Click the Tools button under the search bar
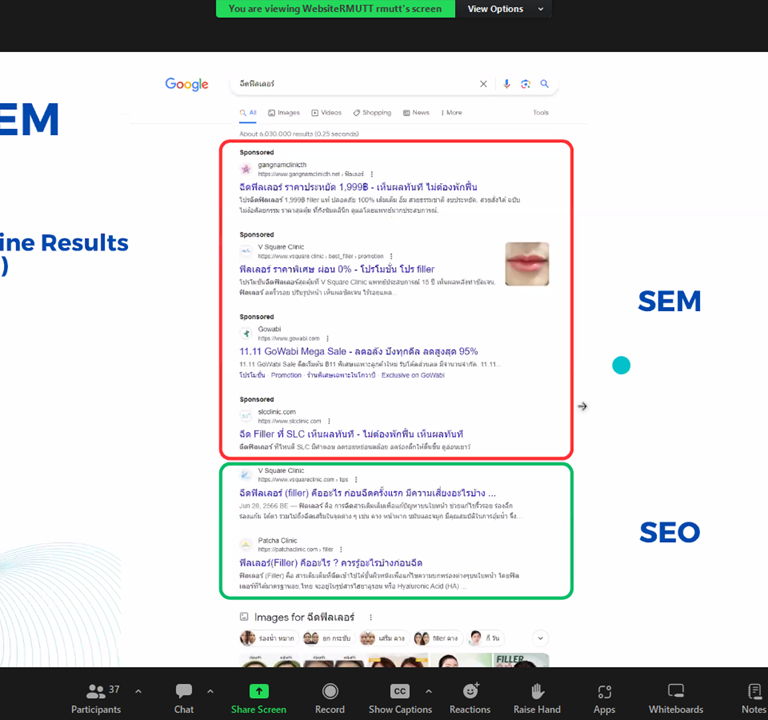 click(x=541, y=113)
